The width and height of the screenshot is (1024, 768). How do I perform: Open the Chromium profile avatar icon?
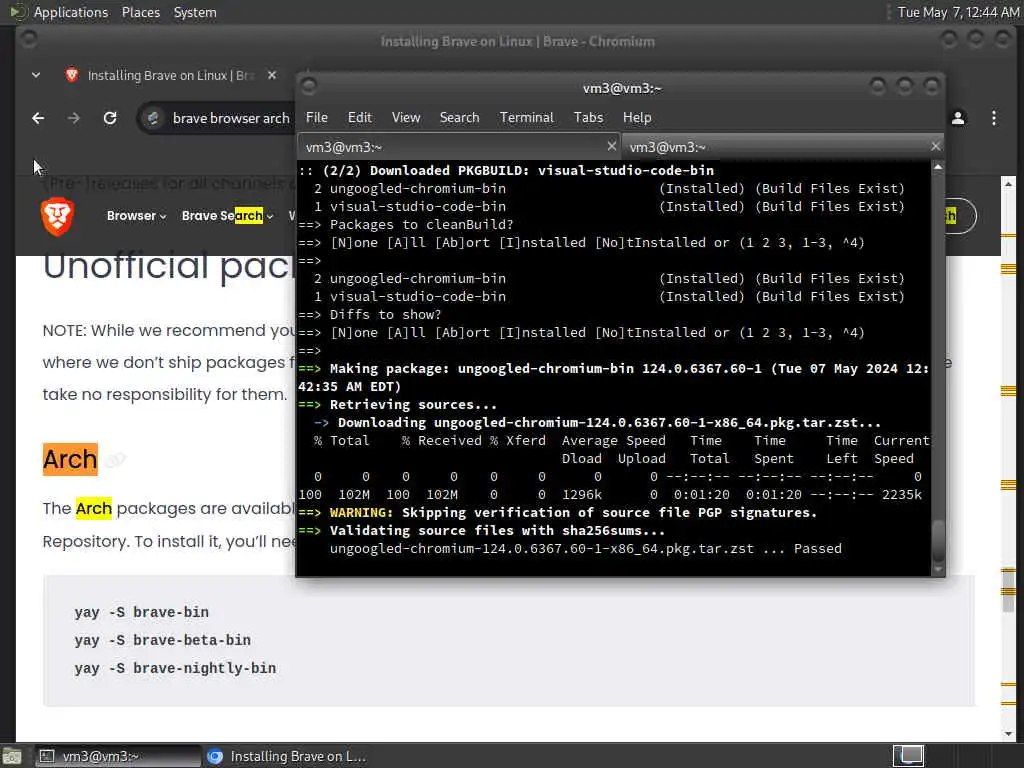(958, 118)
